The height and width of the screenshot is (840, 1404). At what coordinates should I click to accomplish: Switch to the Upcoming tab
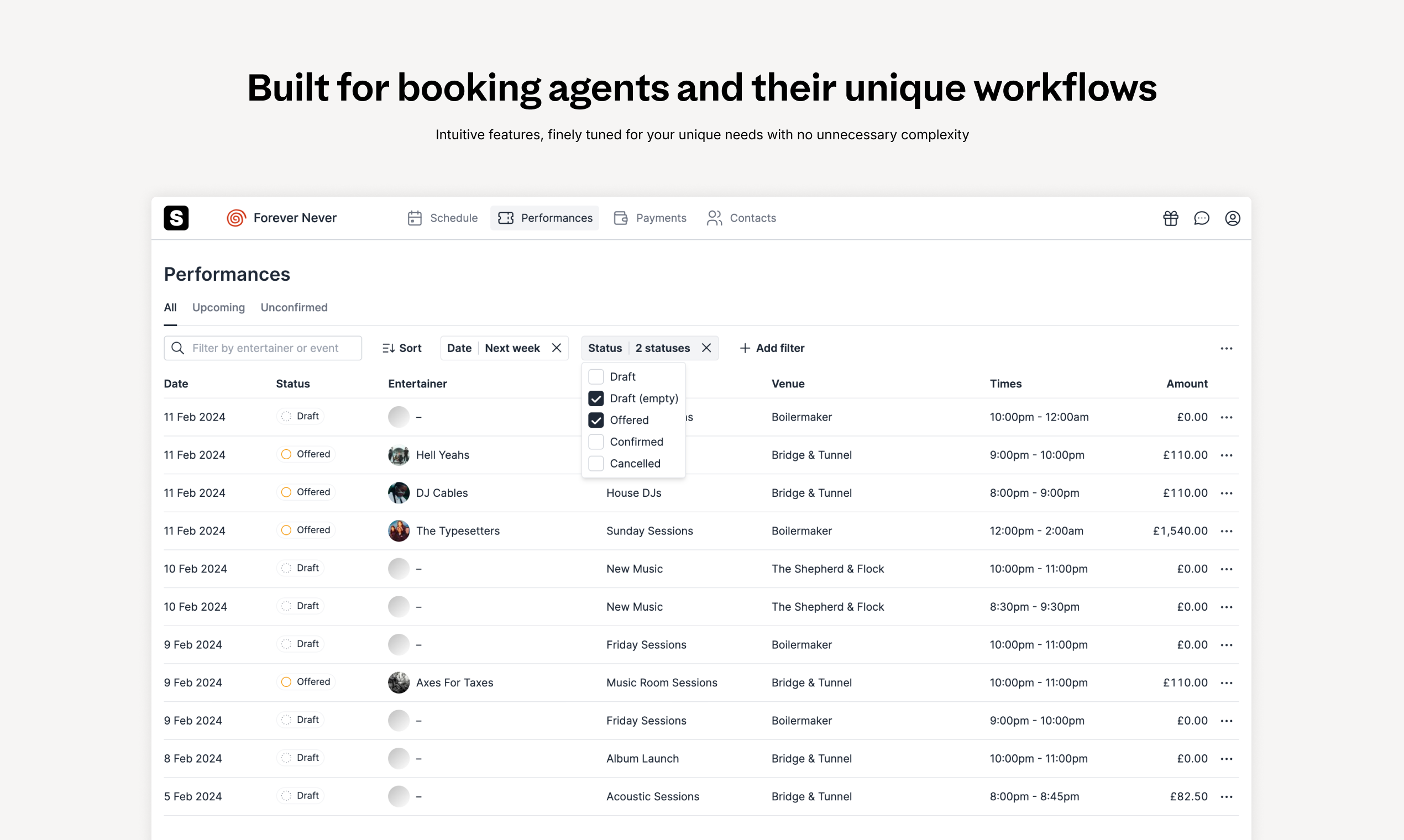click(218, 307)
